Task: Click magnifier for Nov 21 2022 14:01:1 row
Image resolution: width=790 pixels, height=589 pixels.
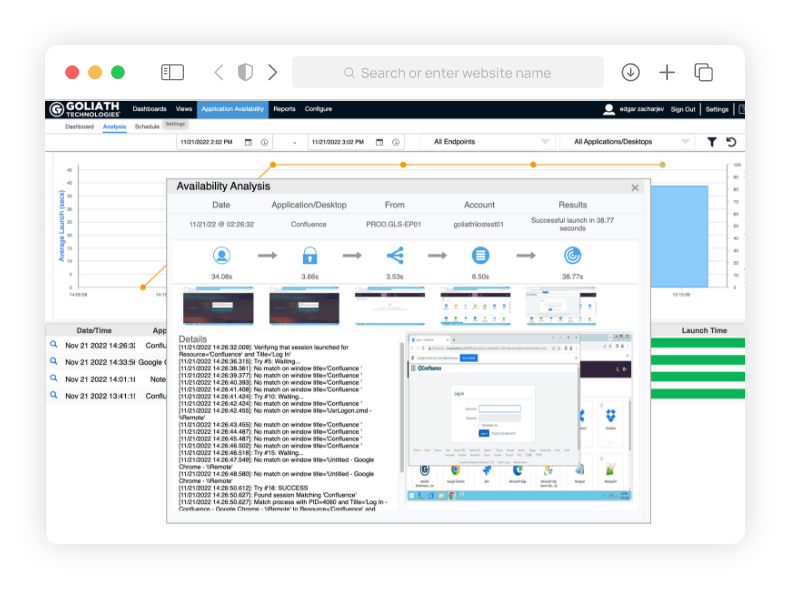Action: (53, 378)
